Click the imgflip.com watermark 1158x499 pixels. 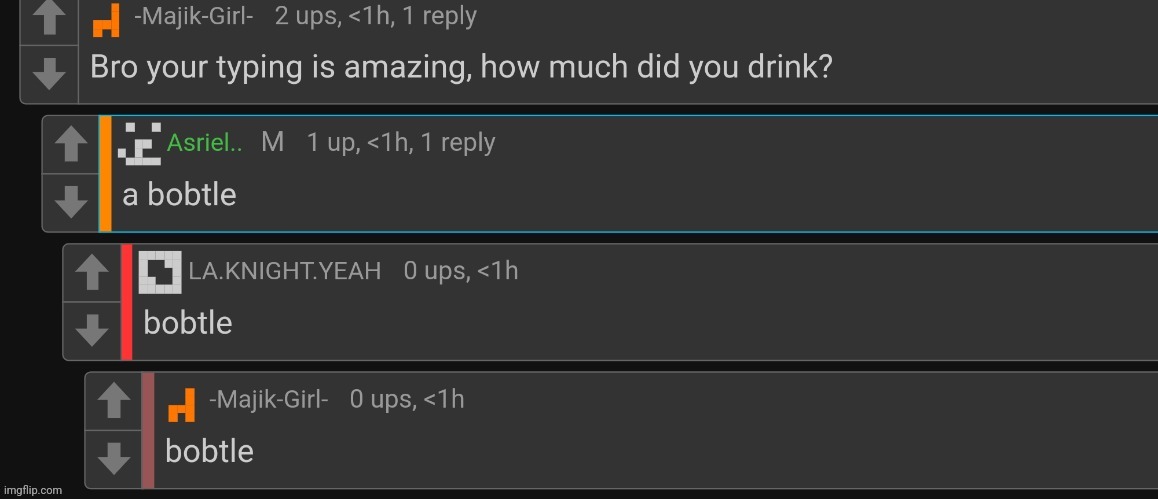[32, 490]
